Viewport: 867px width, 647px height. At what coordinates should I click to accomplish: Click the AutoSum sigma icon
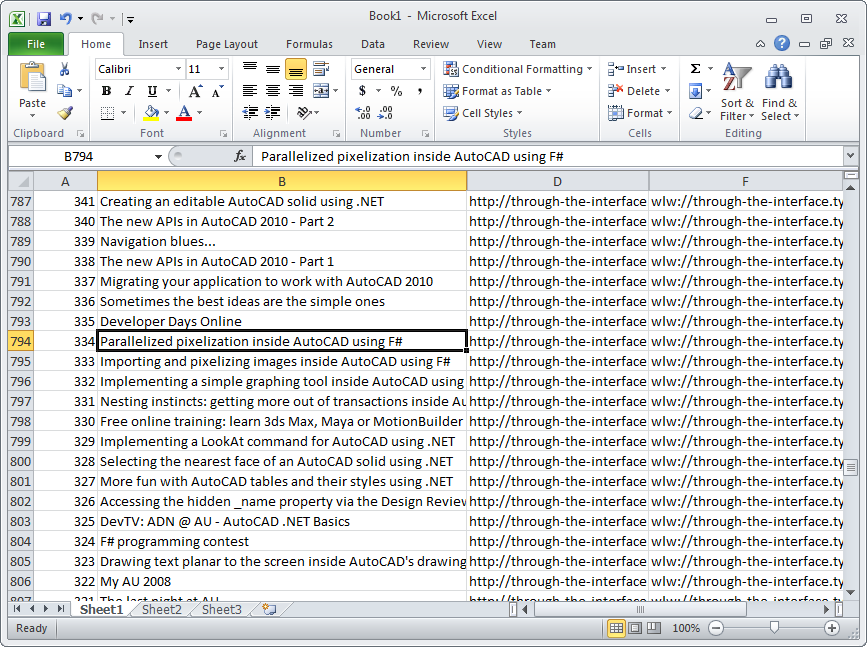(695, 69)
